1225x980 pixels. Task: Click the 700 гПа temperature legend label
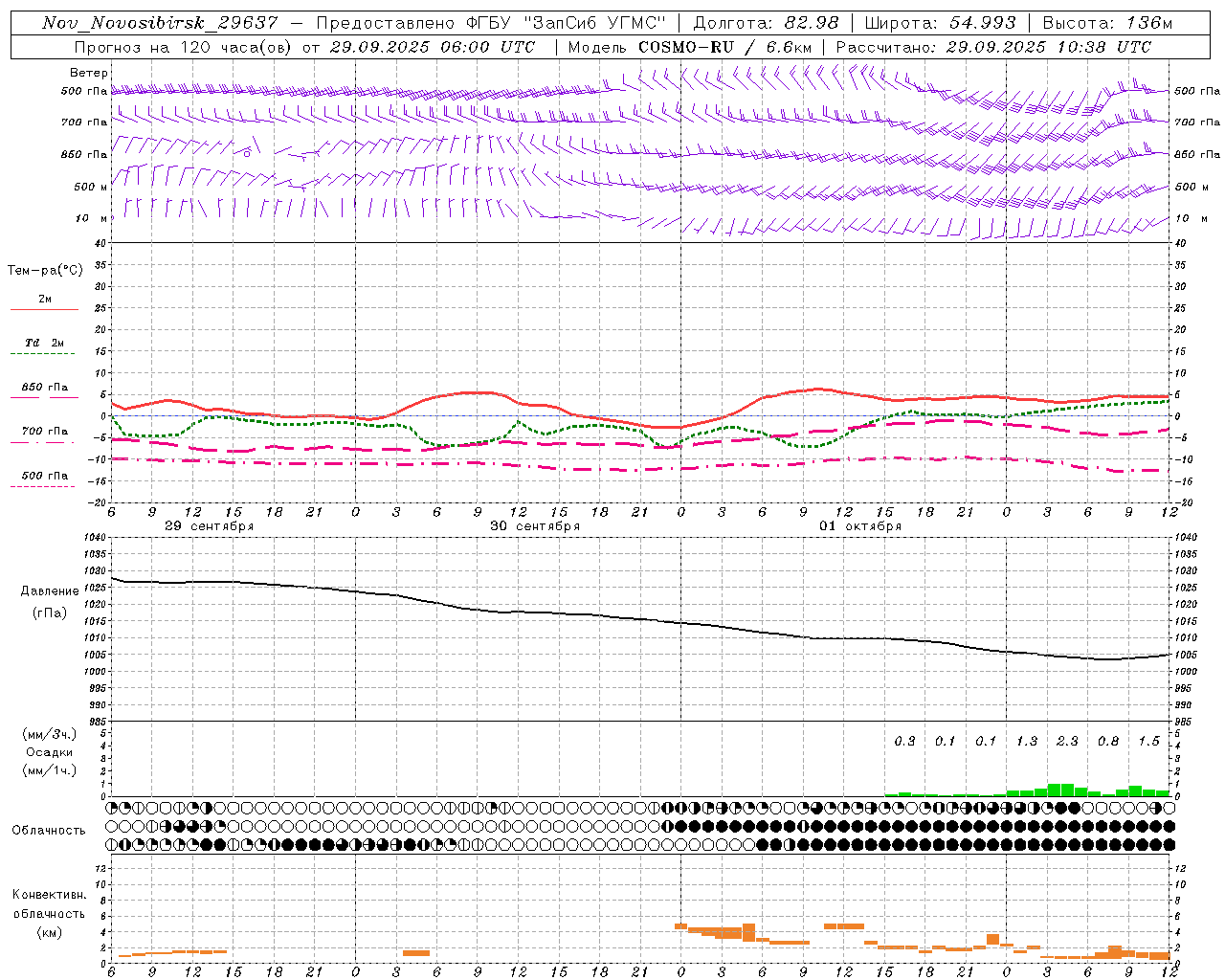tap(44, 431)
